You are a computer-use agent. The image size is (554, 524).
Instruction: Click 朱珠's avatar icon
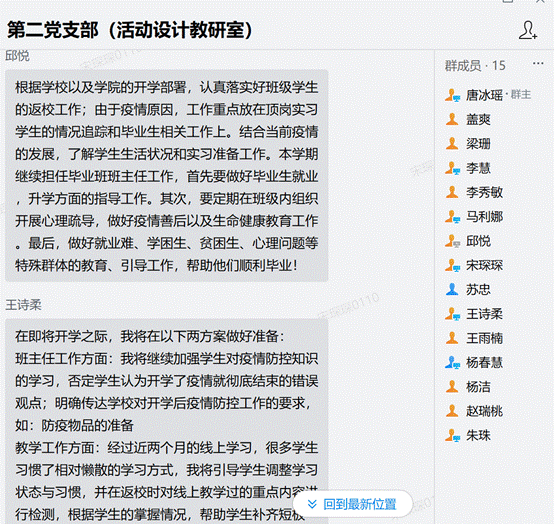pos(452,435)
